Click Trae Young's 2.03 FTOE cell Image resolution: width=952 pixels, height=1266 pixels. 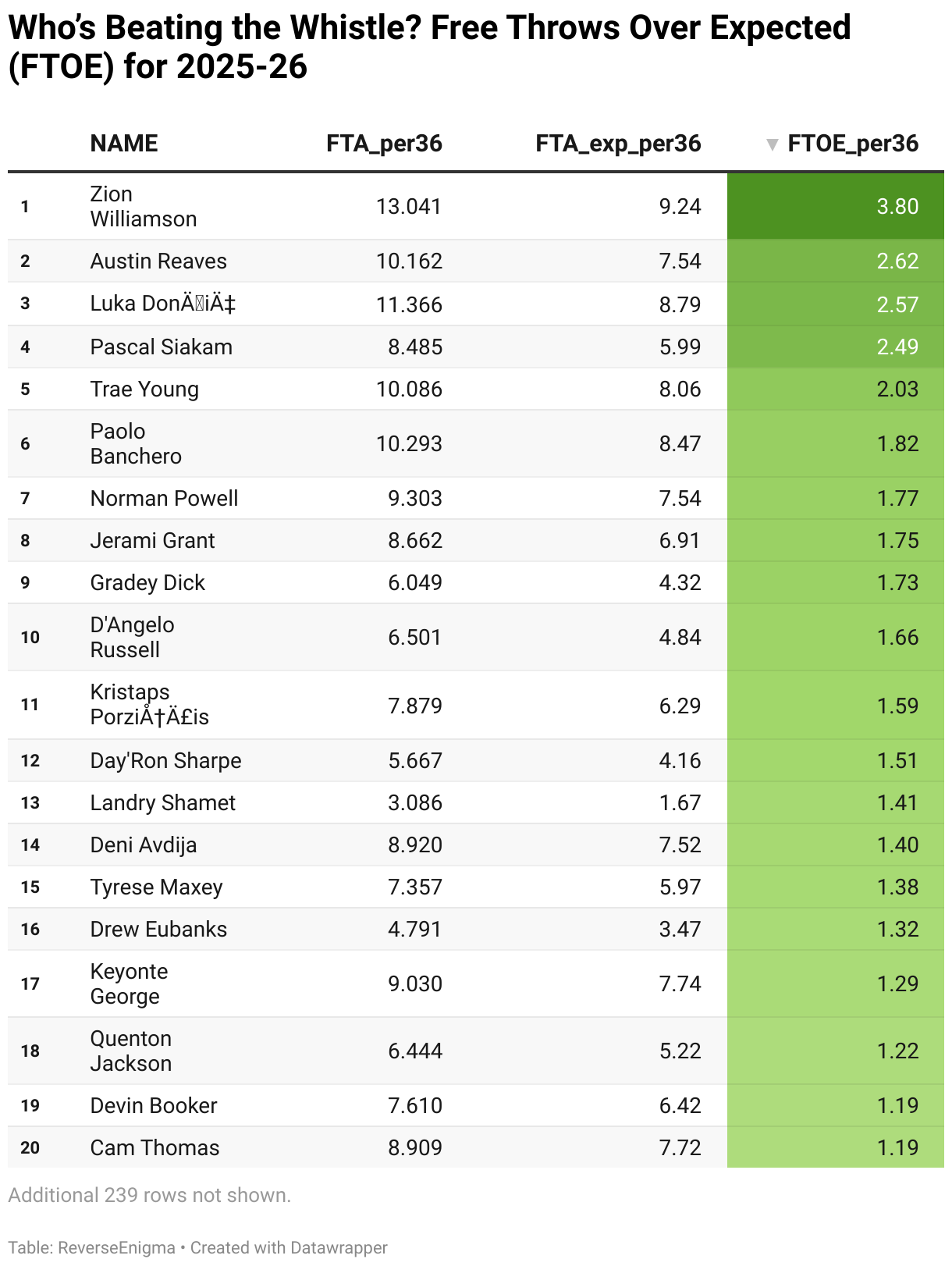836,389
